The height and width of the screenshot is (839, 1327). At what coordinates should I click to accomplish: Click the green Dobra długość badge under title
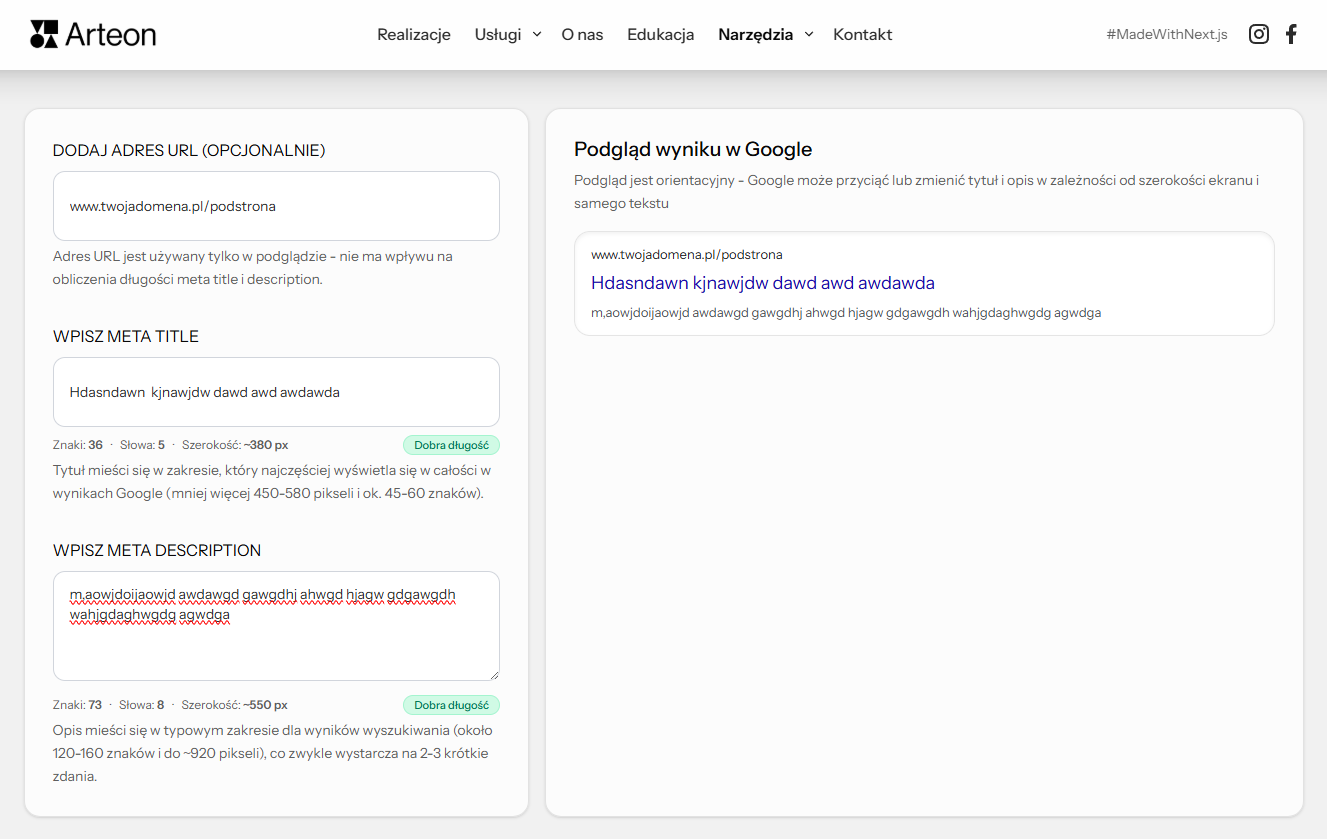[451, 444]
